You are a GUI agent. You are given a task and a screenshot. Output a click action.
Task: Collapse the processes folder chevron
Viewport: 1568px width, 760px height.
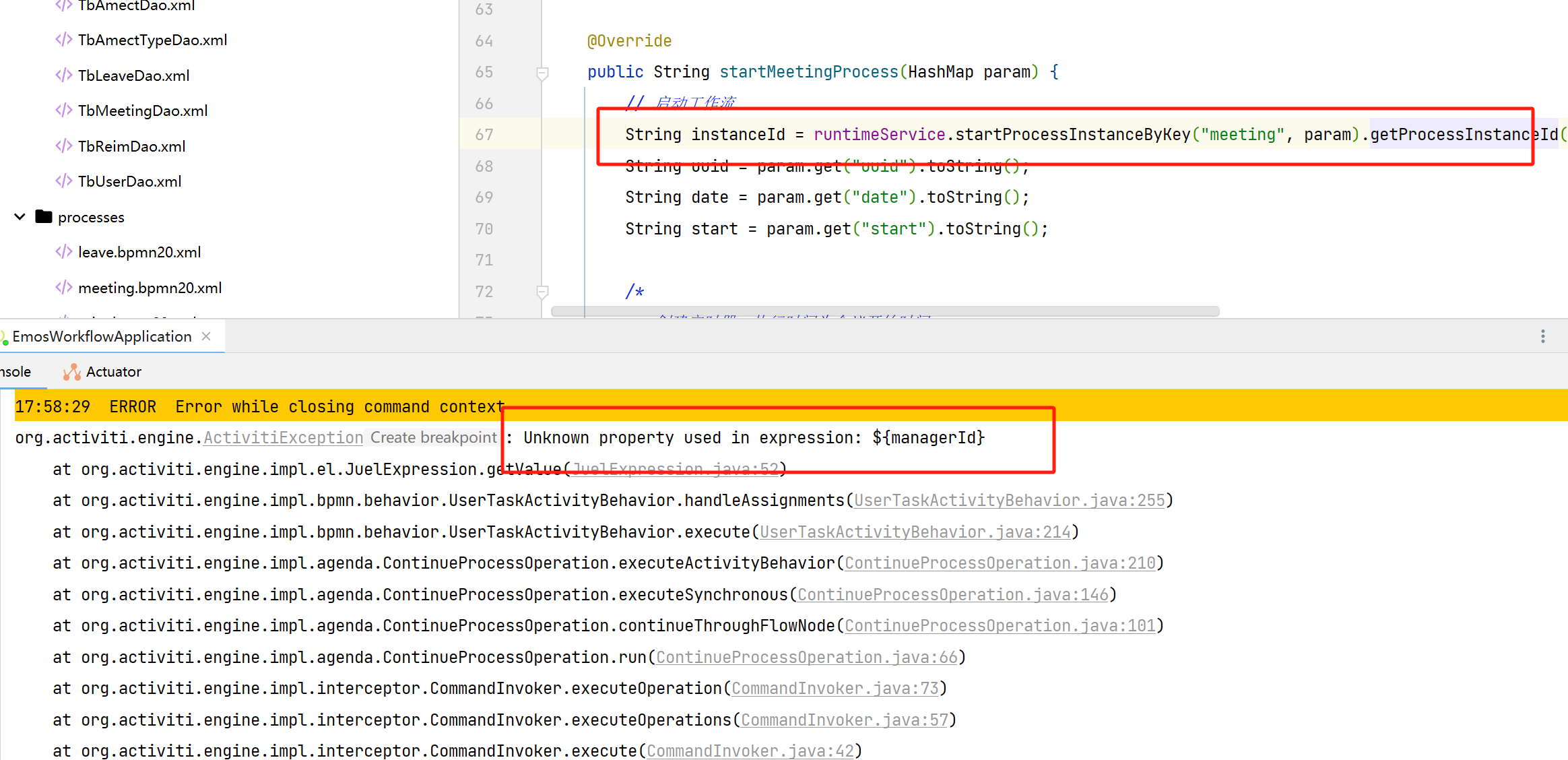(x=20, y=217)
